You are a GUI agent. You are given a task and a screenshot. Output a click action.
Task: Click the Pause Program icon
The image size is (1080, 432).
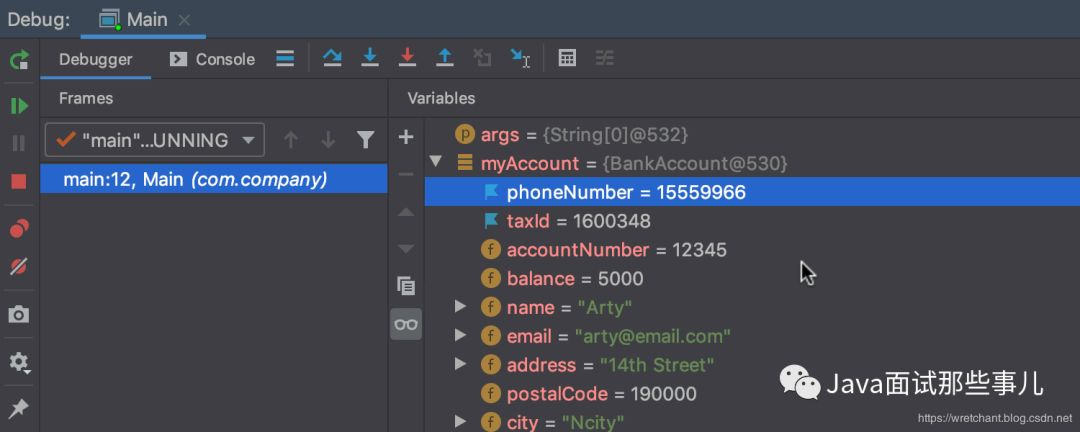[19, 143]
